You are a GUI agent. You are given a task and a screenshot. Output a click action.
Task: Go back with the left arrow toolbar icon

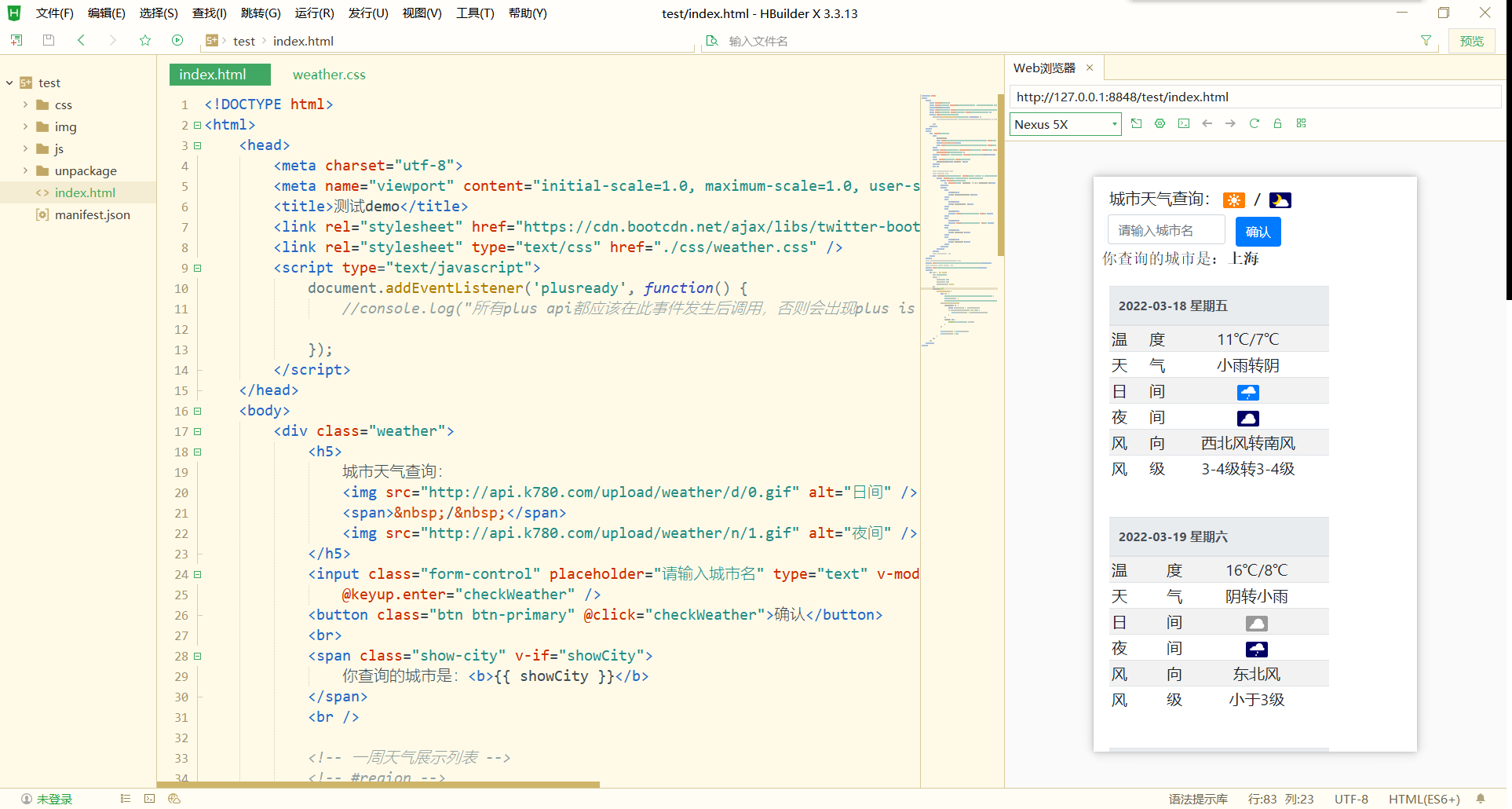pos(81,40)
